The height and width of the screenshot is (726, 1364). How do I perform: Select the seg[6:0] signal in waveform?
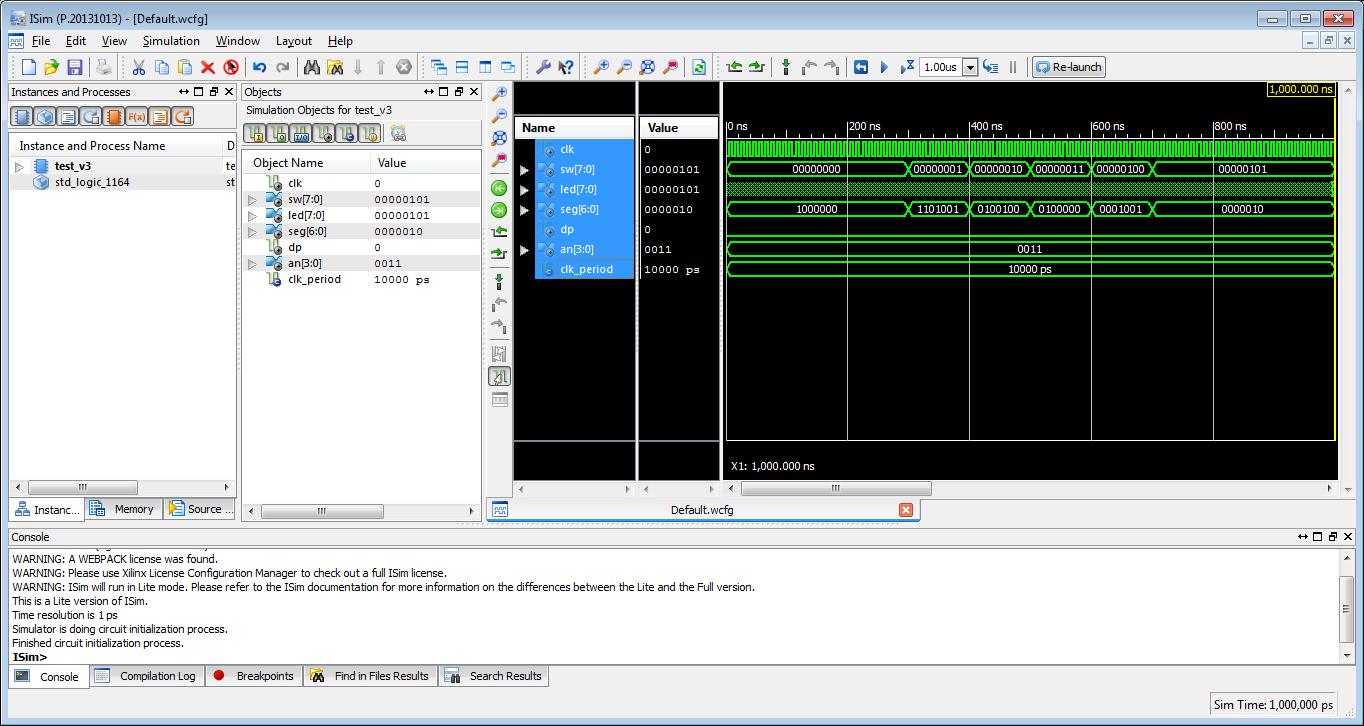tap(578, 209)
